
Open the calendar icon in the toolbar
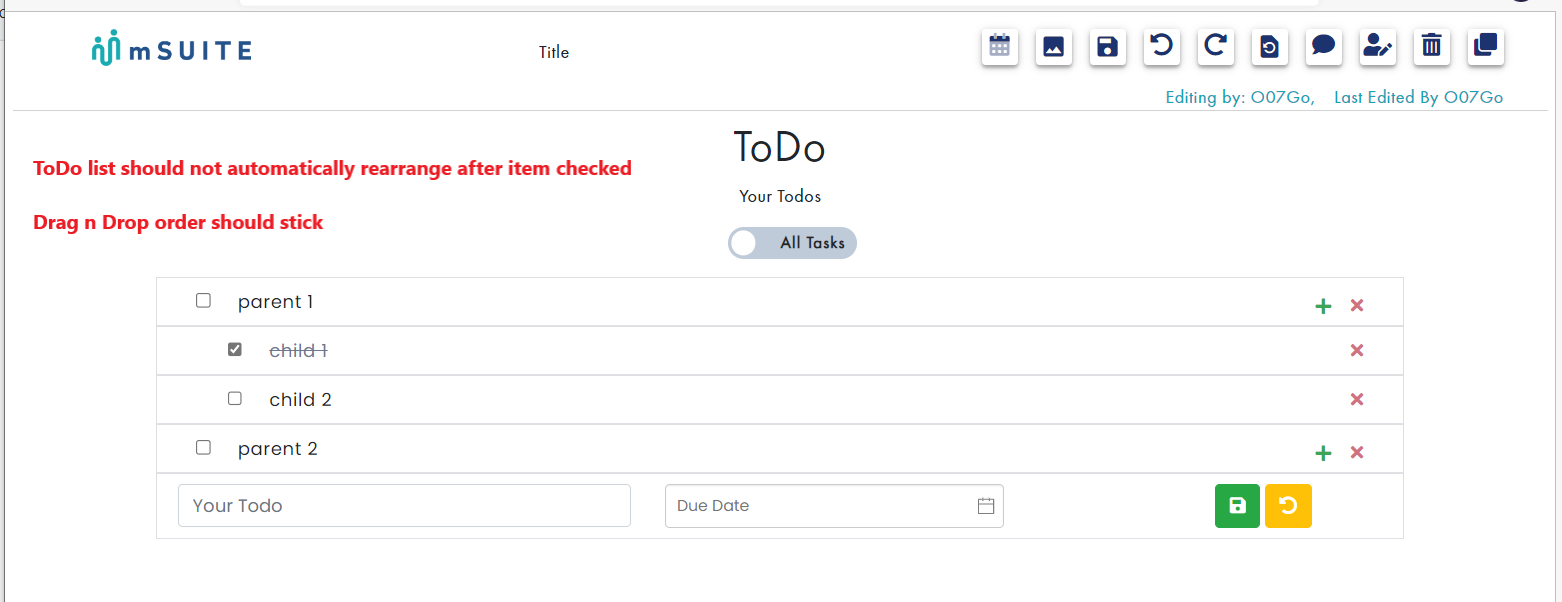[x=999, y=46]
